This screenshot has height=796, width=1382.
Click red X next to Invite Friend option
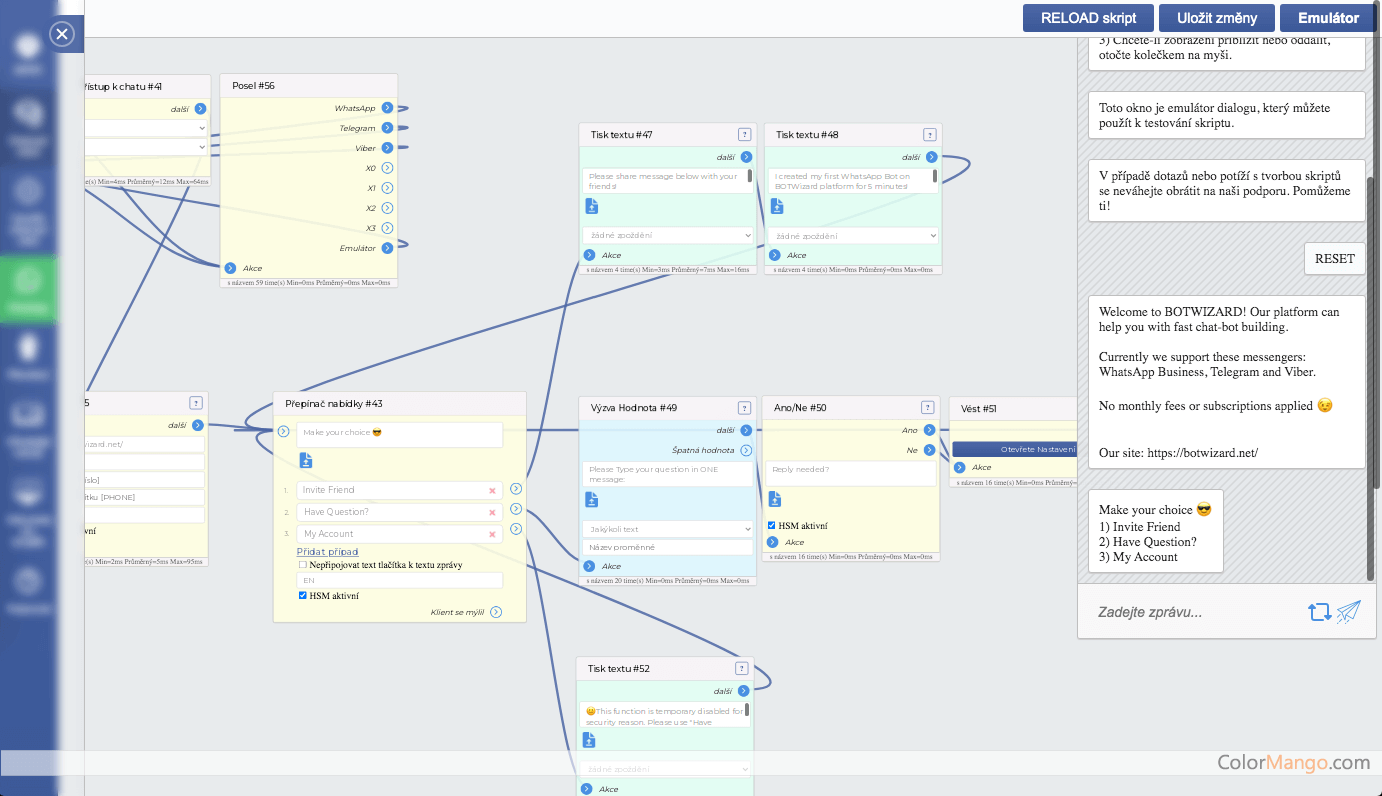492,490
